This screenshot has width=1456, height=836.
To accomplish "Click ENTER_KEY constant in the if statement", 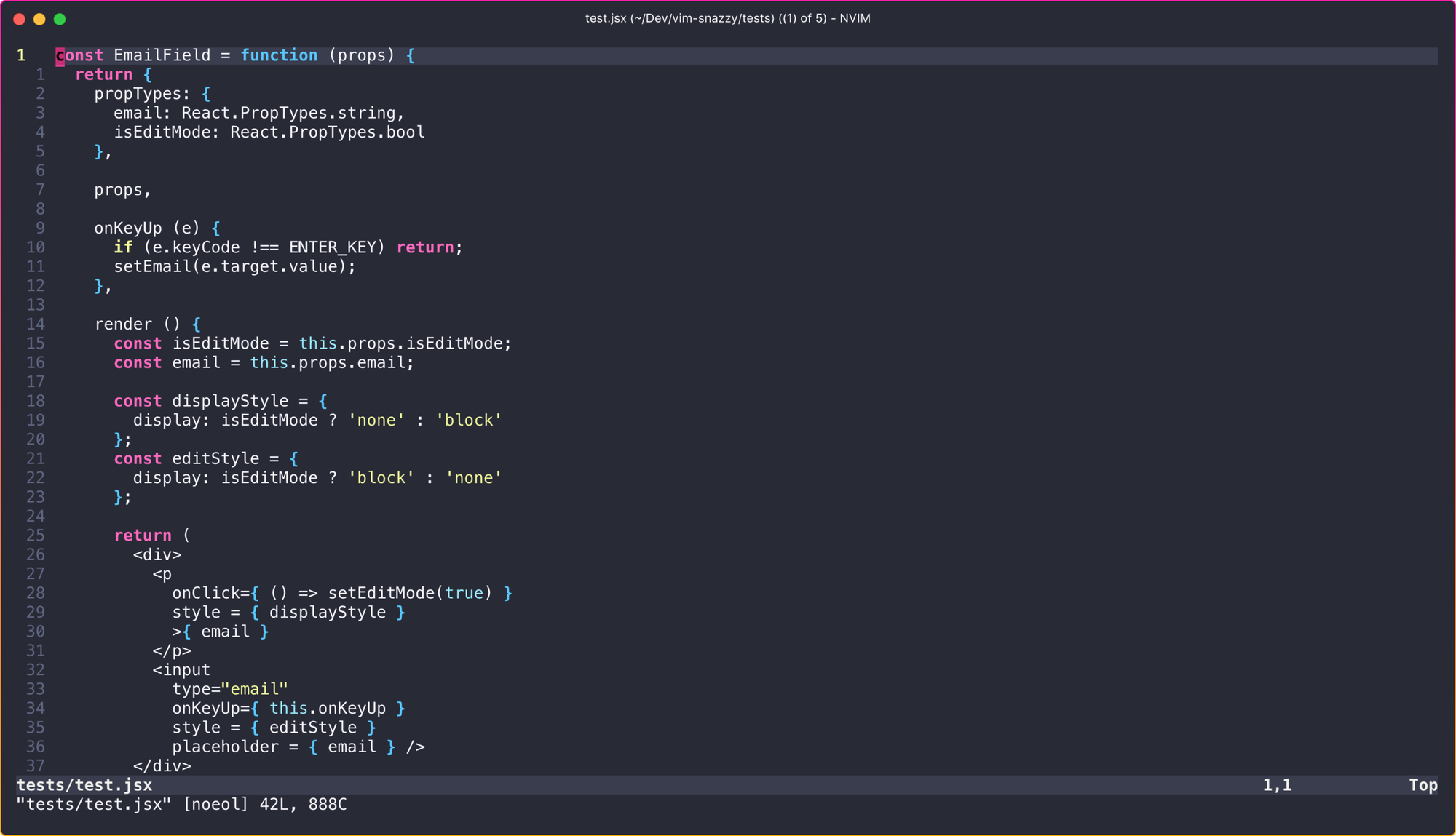I will pos(331,247).
